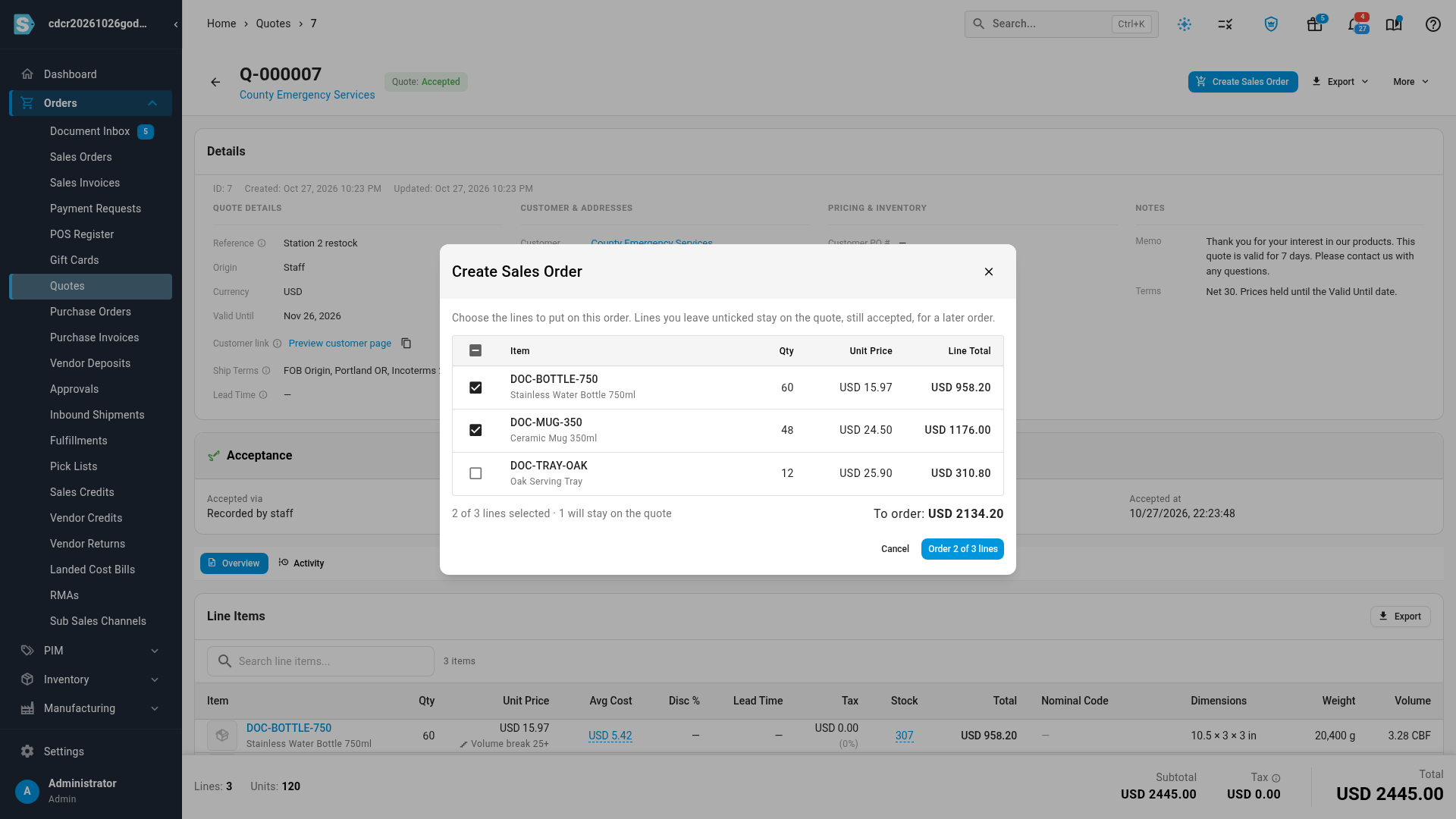This screenshot has height=819, width=1456.
Task: Click the info icon beside Ship Terms
Action: click(266, 371)
